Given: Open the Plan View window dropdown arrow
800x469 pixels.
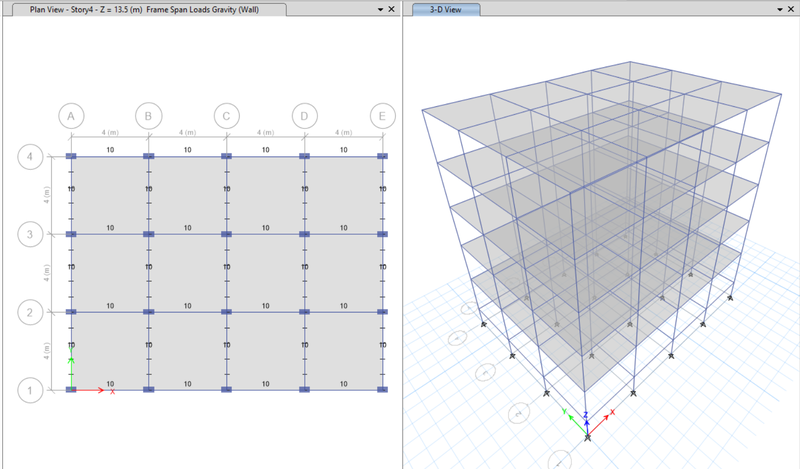Looking at the screenshot, I should coord(380,9).
